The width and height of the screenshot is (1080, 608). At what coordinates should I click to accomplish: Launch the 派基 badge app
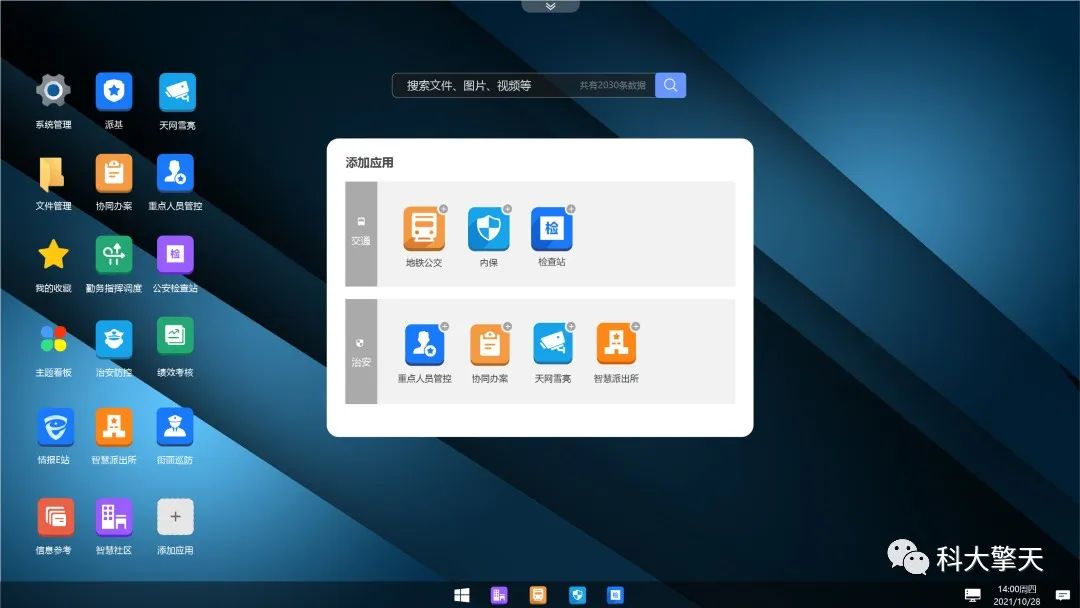pyautogui.click(x=114, y=91)
